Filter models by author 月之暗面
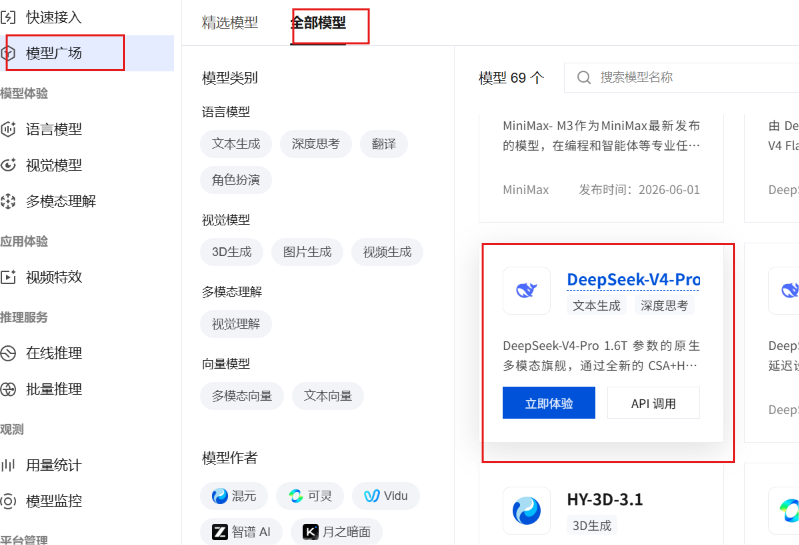 [x=337, y=532]
